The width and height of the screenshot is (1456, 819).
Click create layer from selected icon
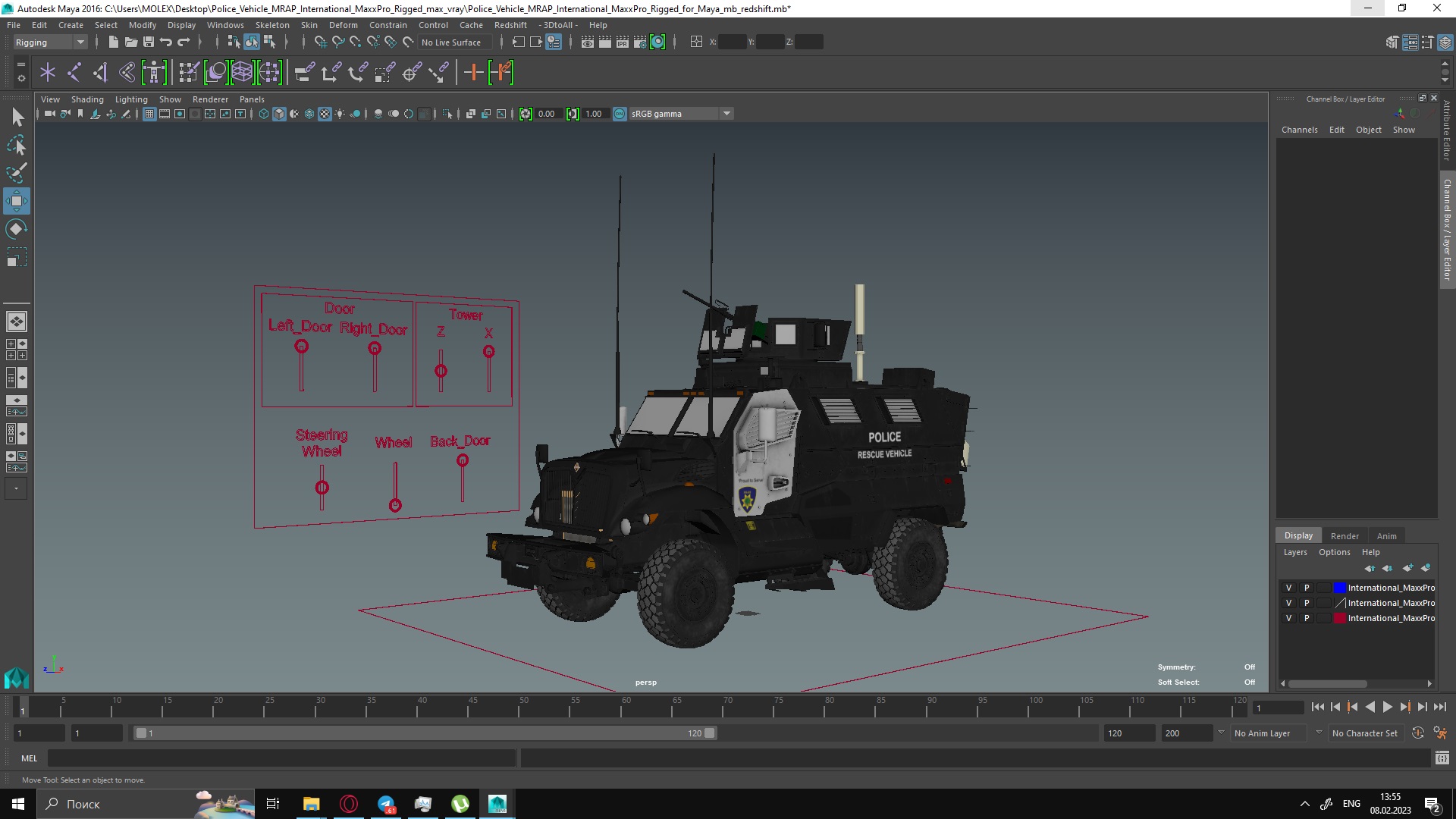1426,568
